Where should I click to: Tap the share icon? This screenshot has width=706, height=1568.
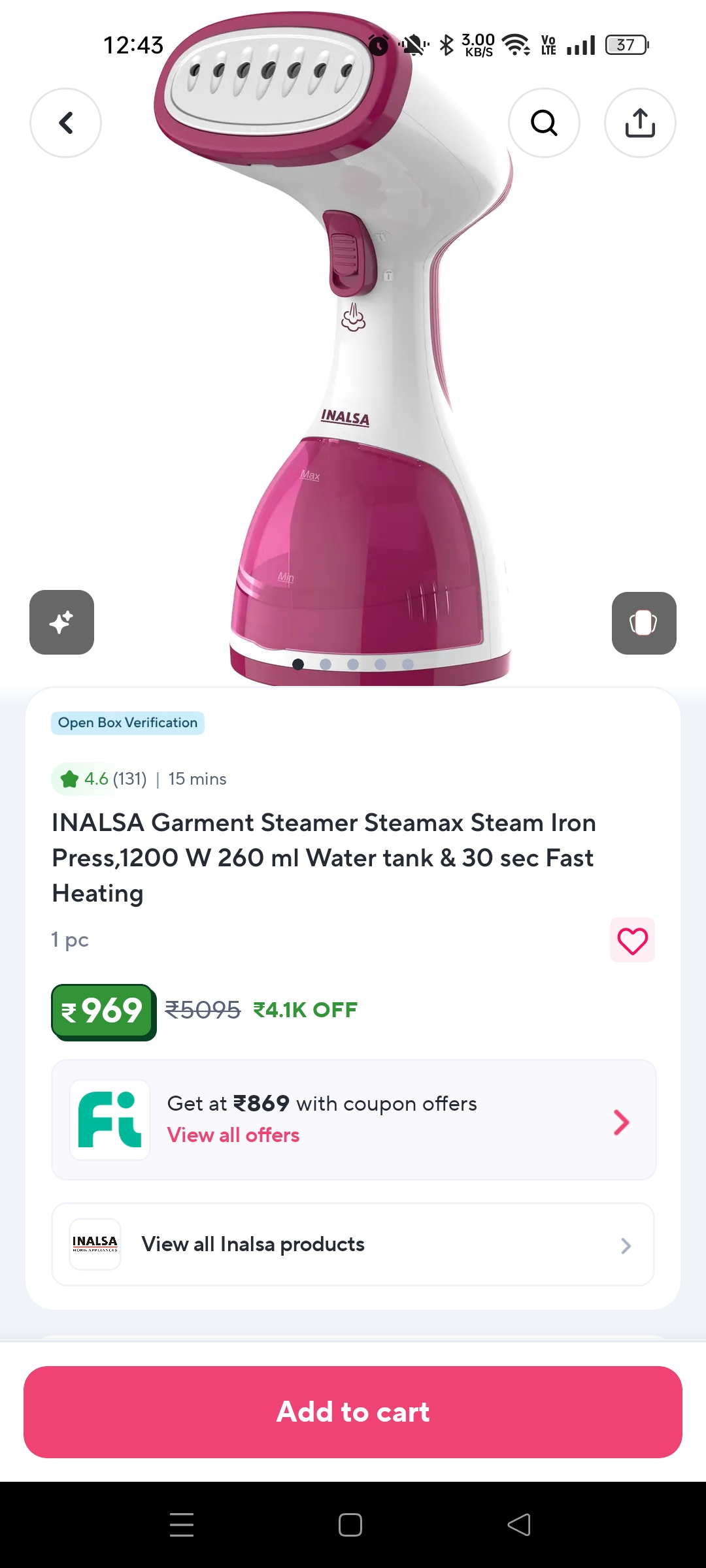click(639, 123)
